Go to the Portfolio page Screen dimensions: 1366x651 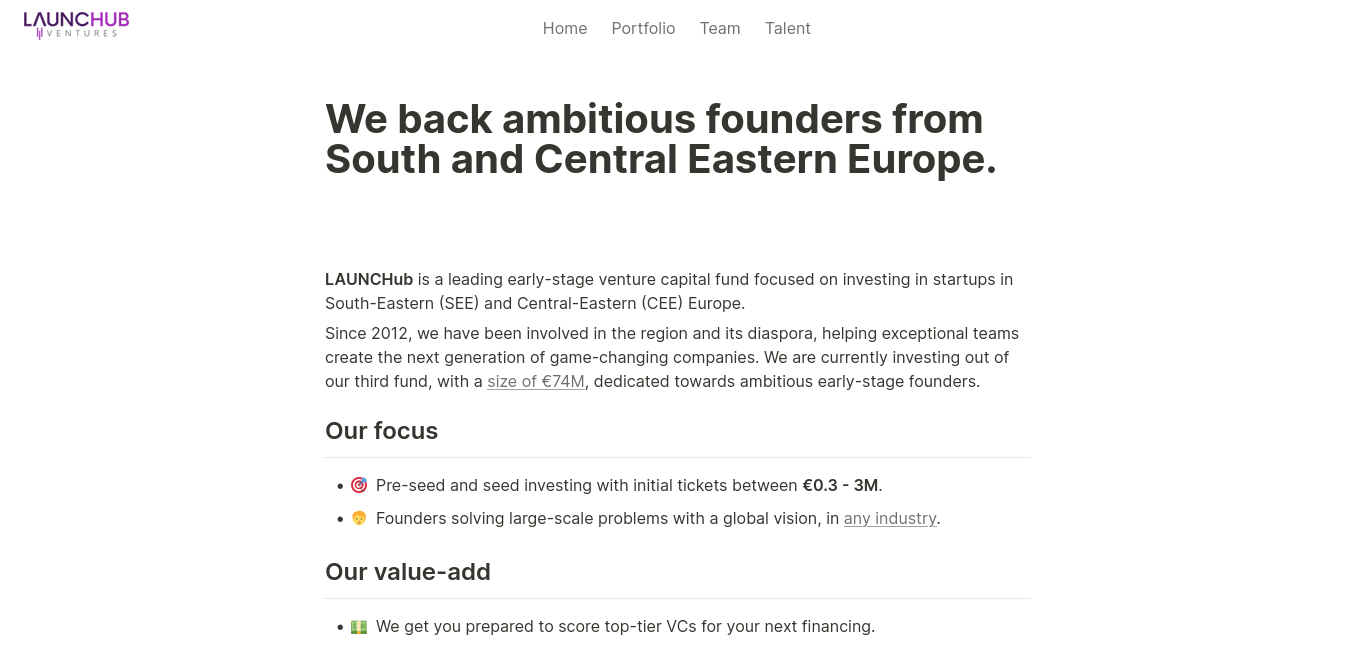[x=643, y=28]
